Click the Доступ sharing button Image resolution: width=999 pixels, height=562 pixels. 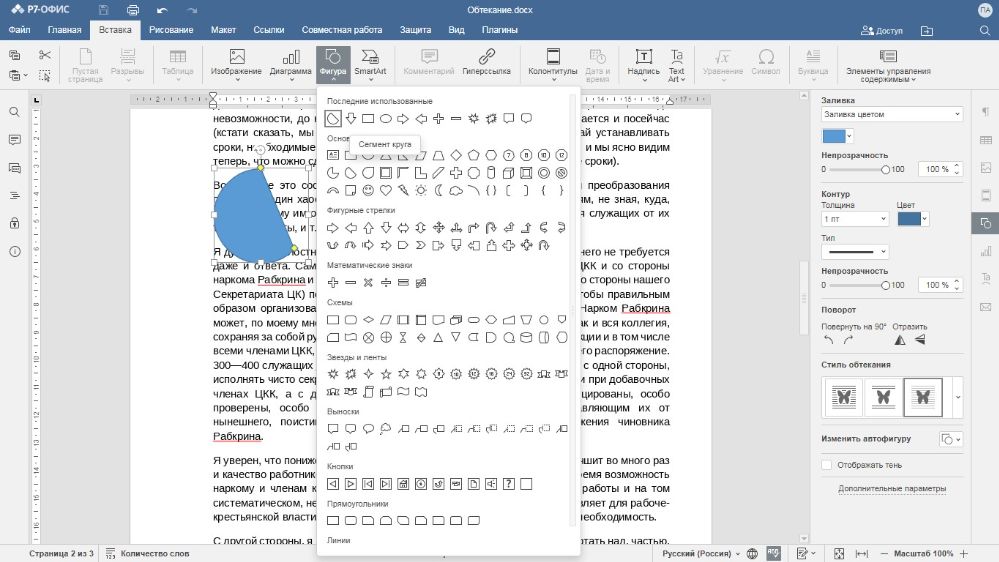coord(882,30)
